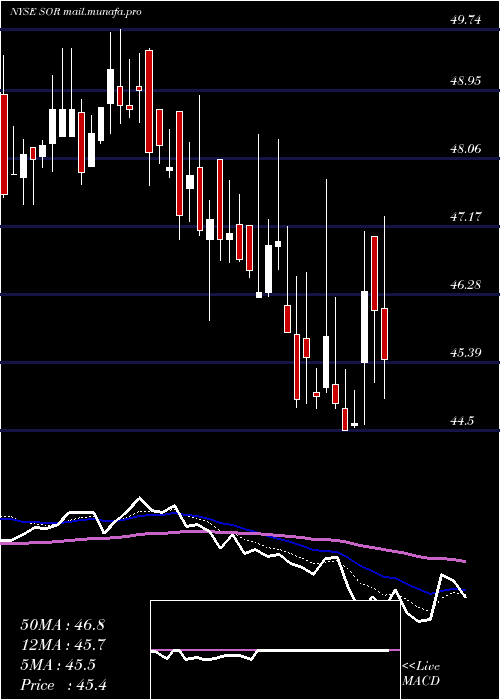Viewport: 500px width, 700px height.
Task: Click the 'NYSE SOR mail.munafa.pro' chart title
Action: [75, 12]
